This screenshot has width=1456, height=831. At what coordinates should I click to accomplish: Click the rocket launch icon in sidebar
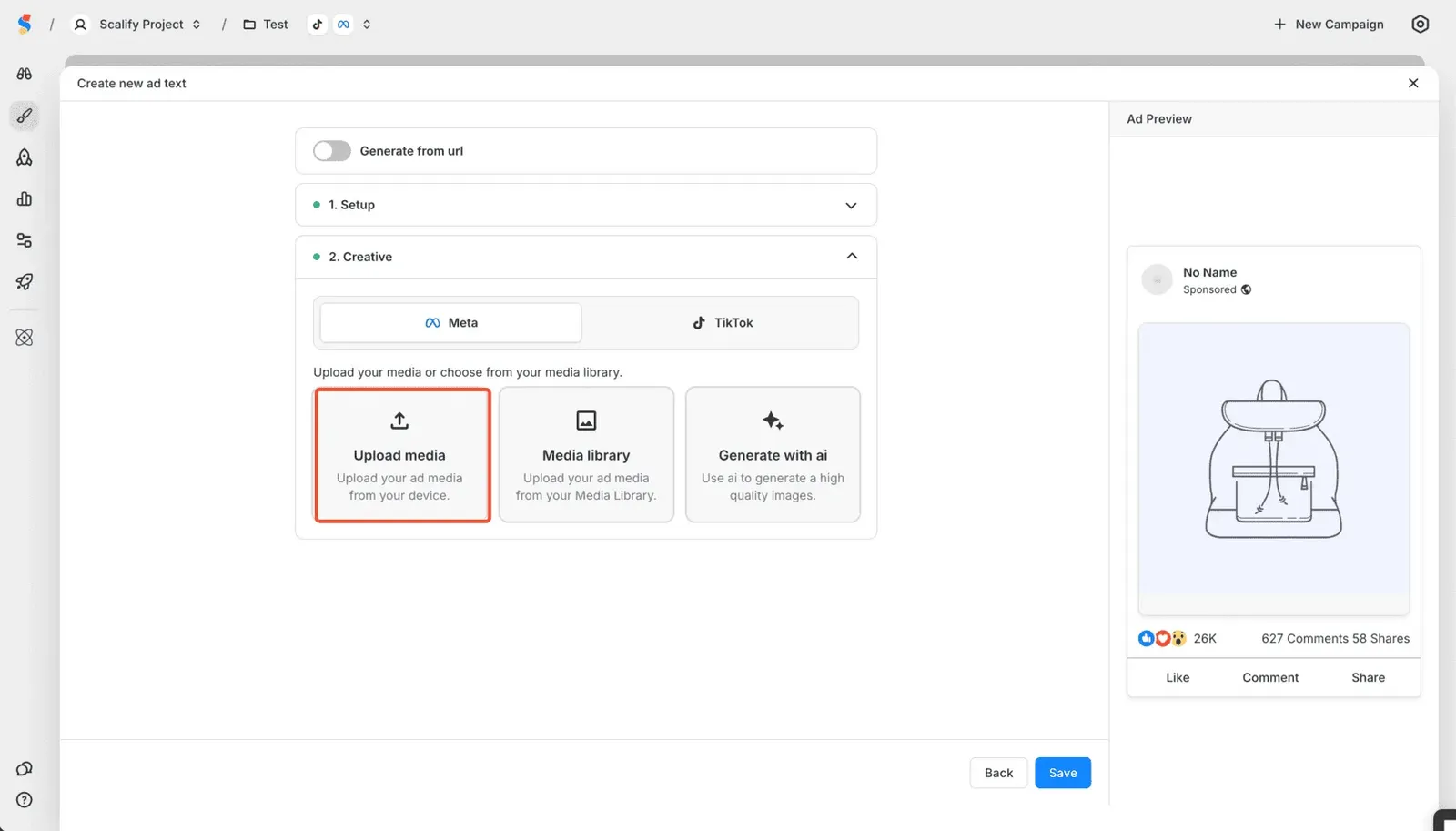coord(25,282)
